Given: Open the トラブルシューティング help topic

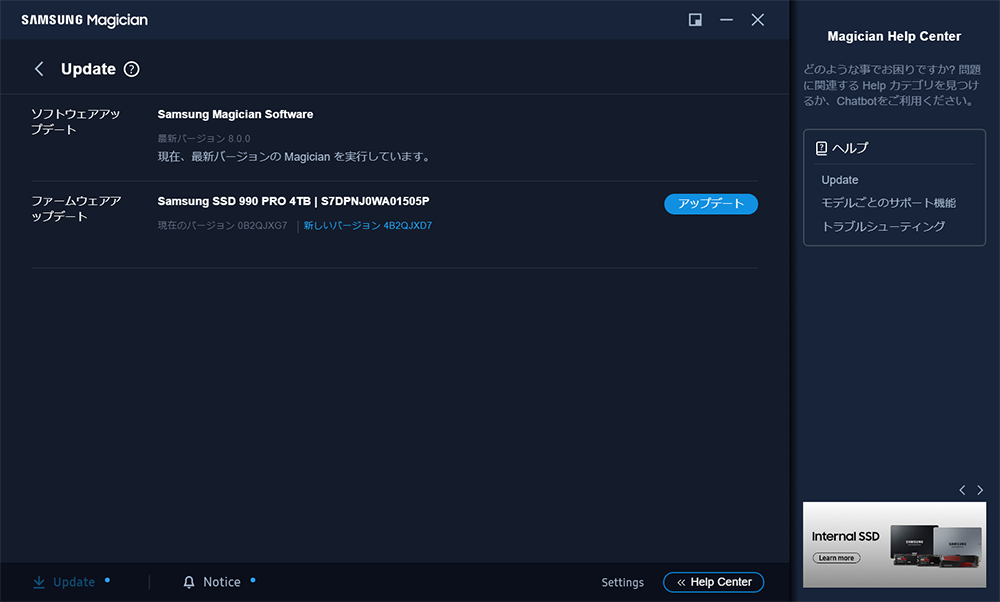Looking at the screenshot, I should (883, 226).
